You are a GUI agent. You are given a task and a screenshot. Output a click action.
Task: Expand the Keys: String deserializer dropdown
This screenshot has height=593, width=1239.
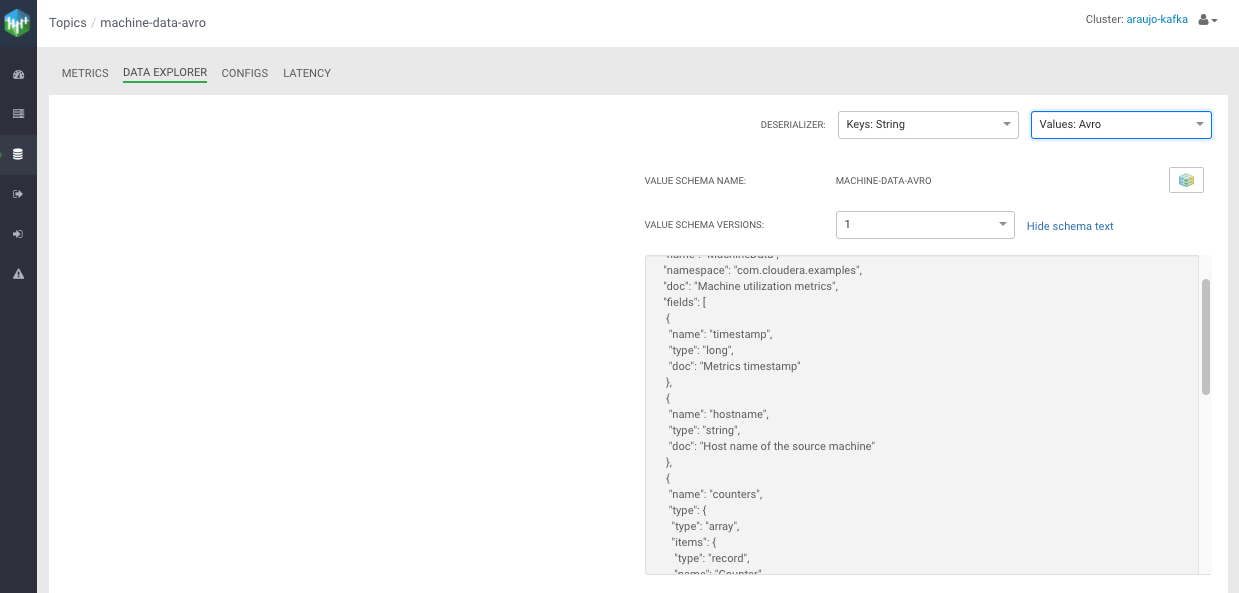[927, 125]
